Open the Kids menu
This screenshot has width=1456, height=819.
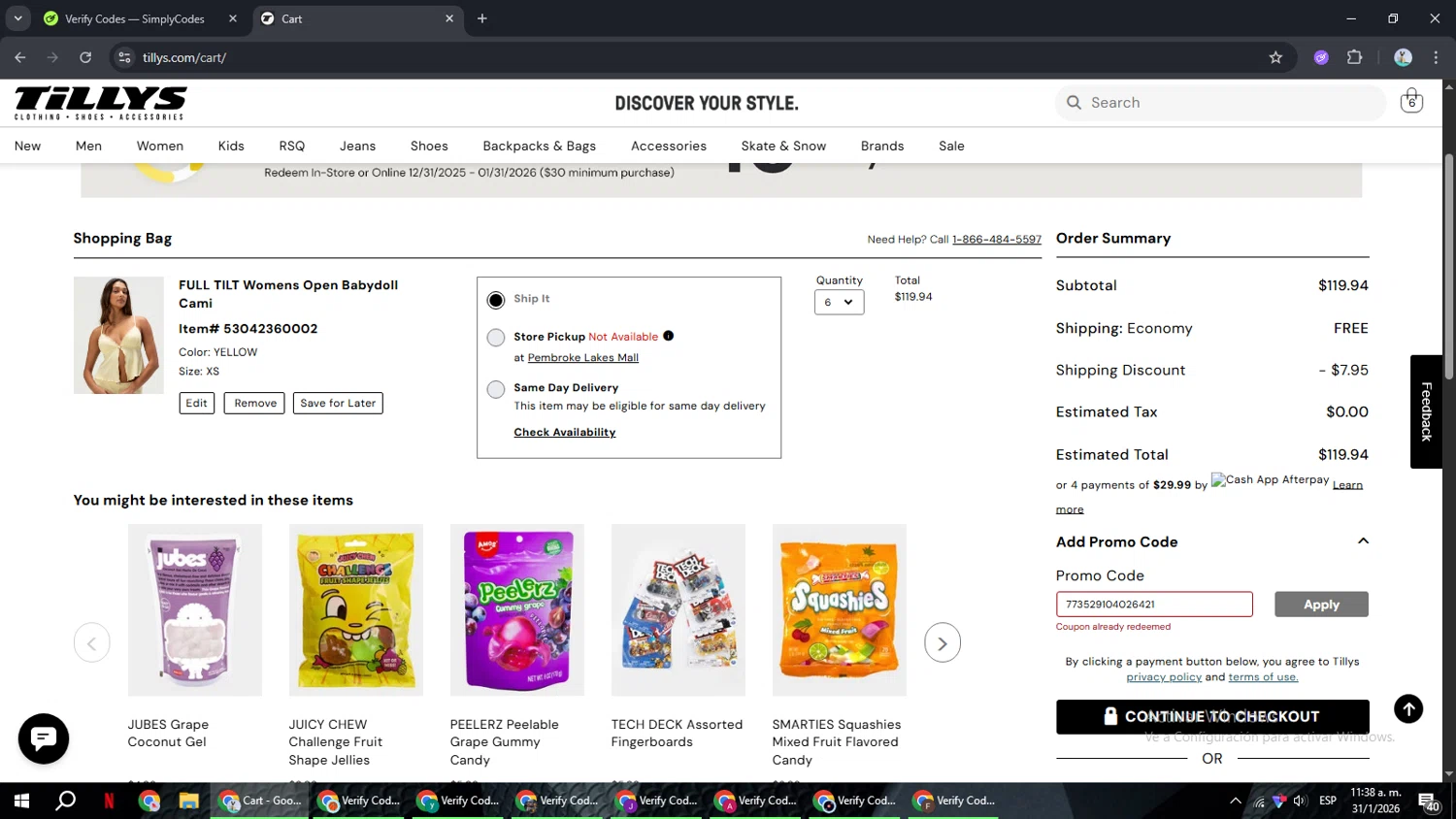(231, 146)
